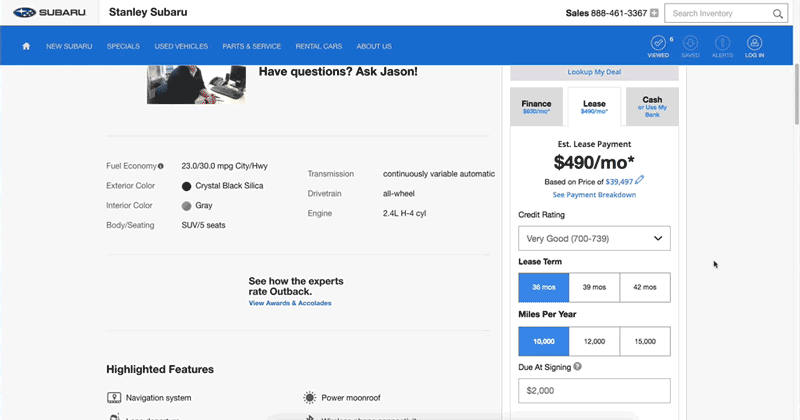Select 36 mos lease term
The width and height of the screenshot is (800, 420).
[544, 287]
